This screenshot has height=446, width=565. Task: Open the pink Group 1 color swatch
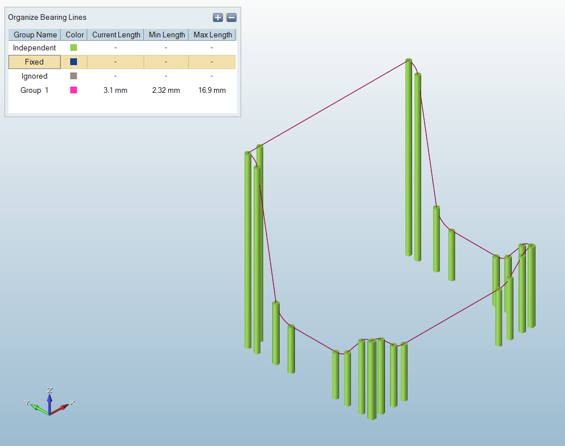(x=74, y=90)
